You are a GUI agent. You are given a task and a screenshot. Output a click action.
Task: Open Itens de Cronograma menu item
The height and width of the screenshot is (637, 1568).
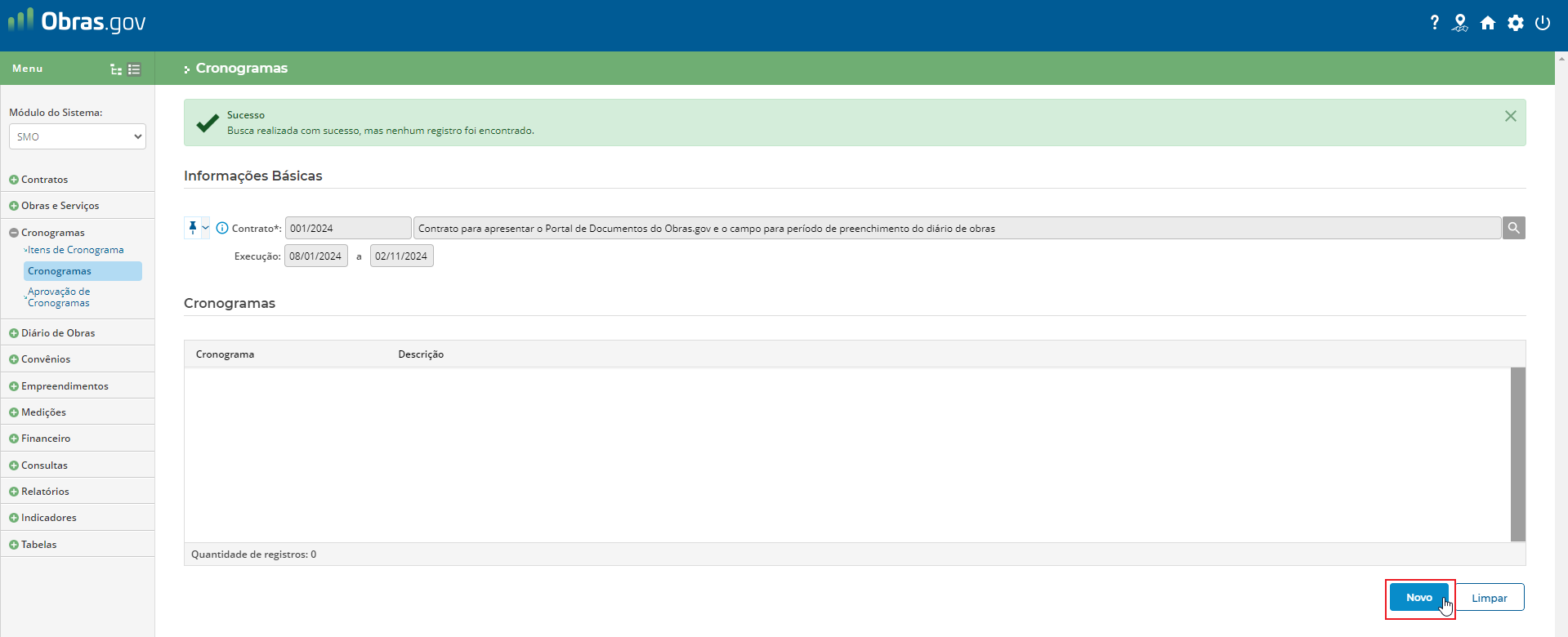tap(75, 250)
